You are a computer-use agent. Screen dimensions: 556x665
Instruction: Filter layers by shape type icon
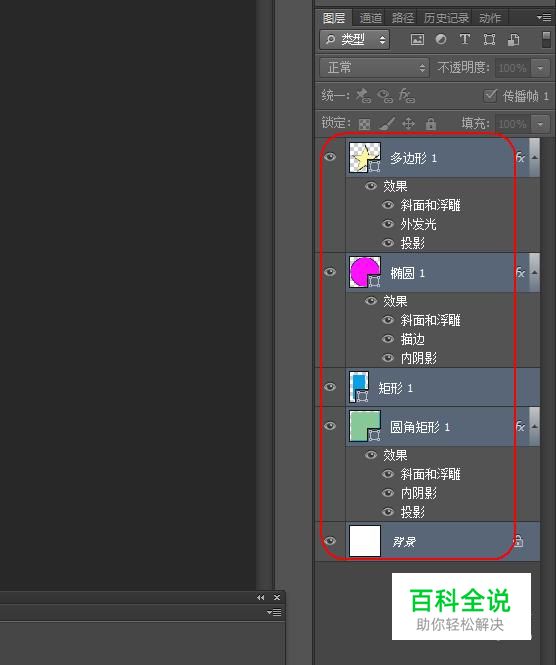point(489,39)
